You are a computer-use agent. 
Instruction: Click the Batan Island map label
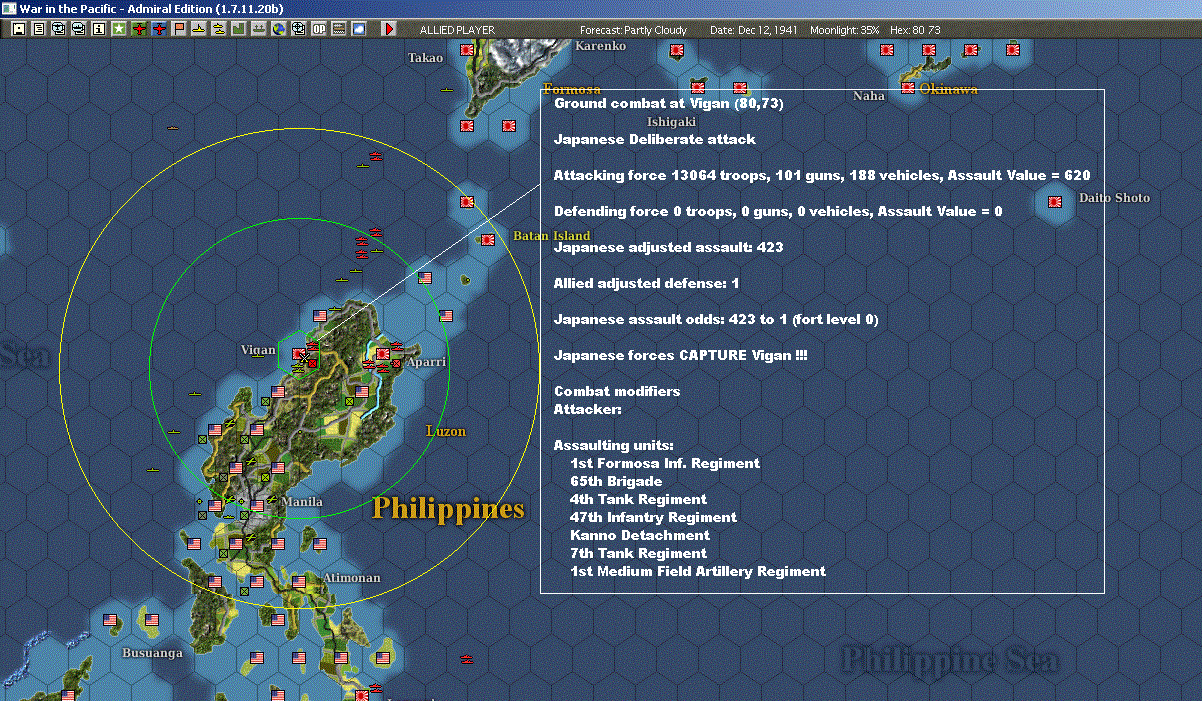click(x=552, y=236)
